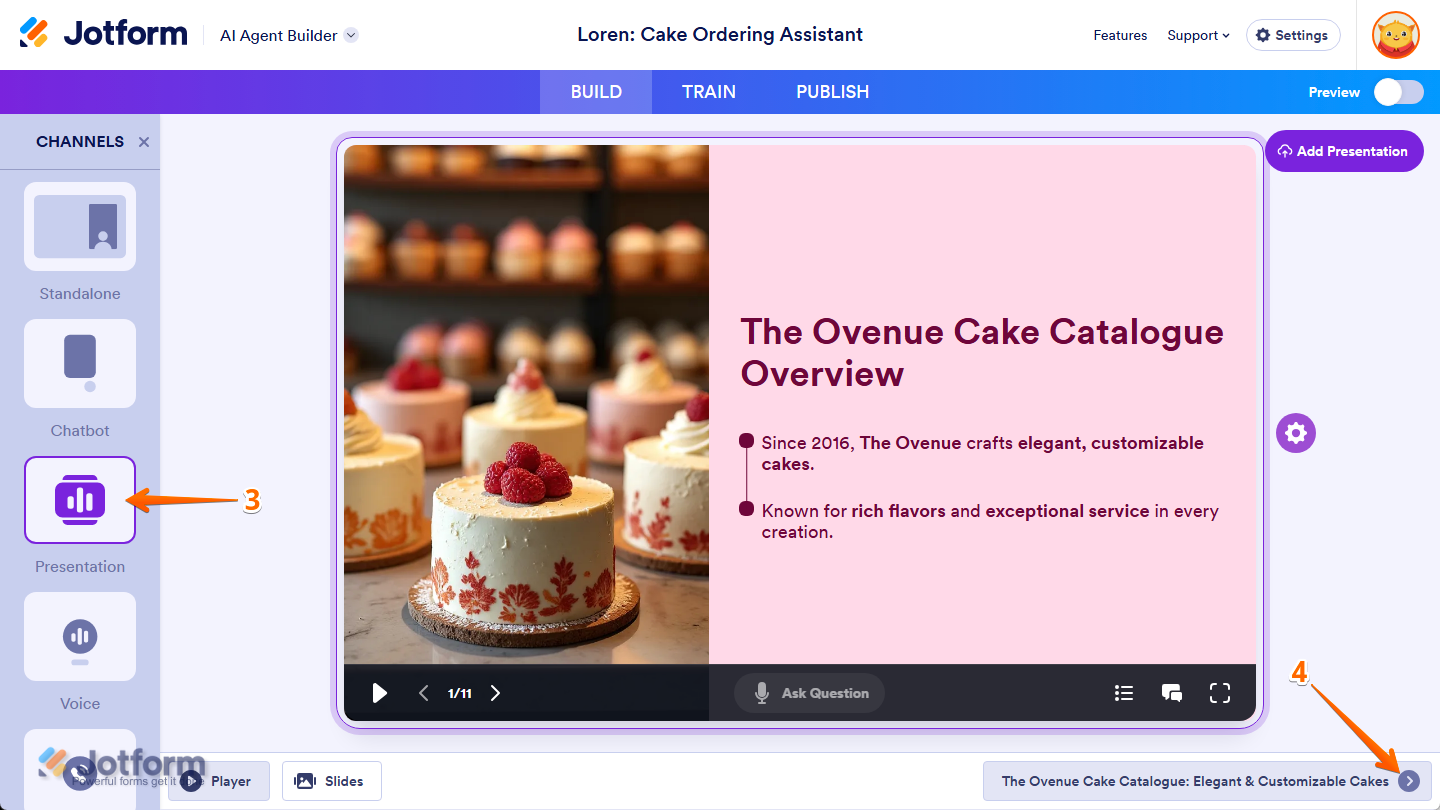Close the Channels panel
Viewport: 1440px width, 810px height.
coord(144,142)
